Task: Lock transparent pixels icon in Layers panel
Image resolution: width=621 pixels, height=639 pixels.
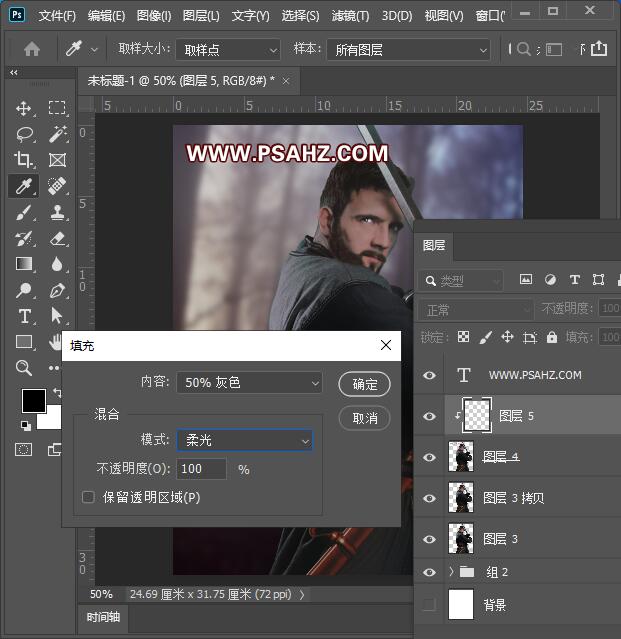Action: (x=463, y=337)
